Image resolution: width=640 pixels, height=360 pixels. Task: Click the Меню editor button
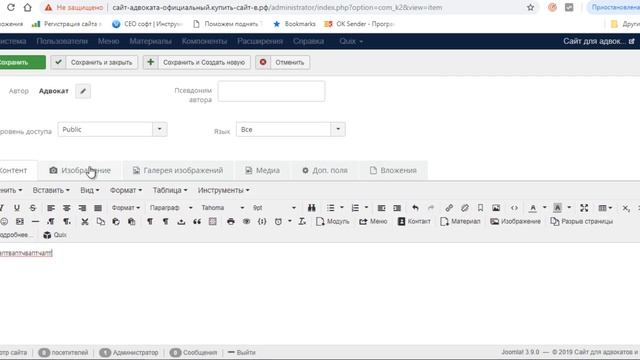[373, 221]
